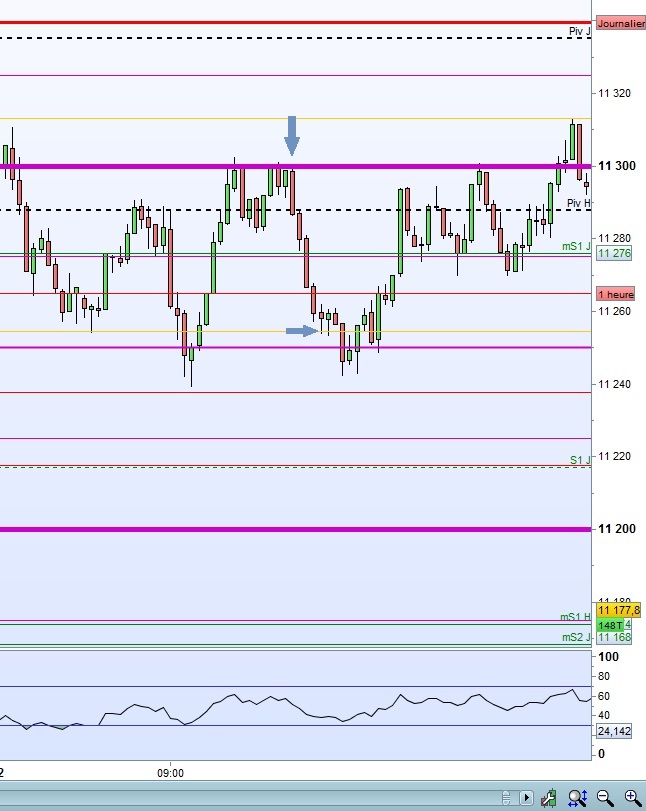Click the 11 260 price axis value
This screenshot has width=646, height=811.
pos(614,311)
